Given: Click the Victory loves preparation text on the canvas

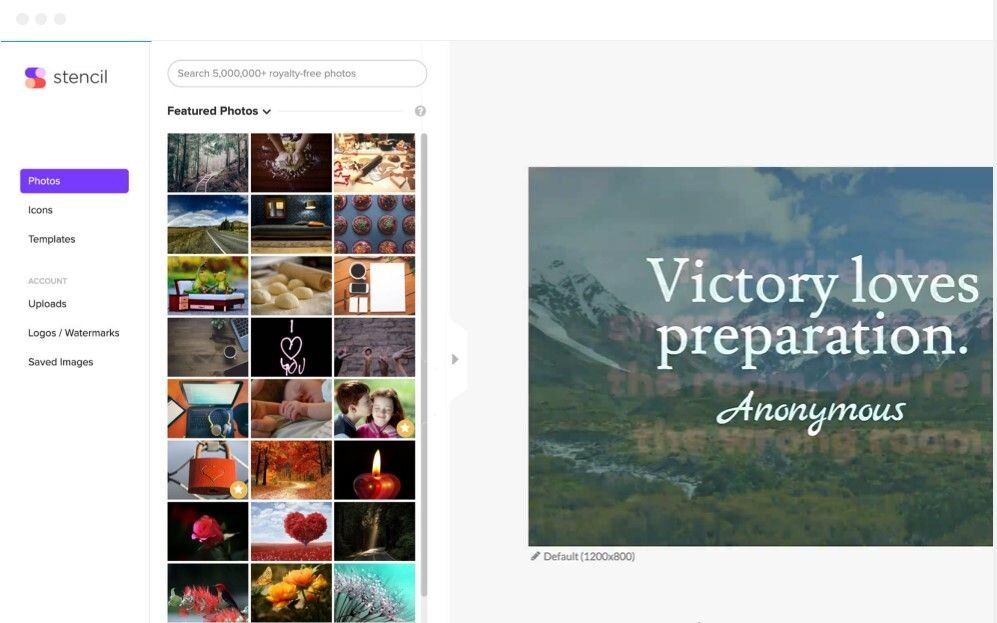Looking at the screenshot, I should [812, 310].
